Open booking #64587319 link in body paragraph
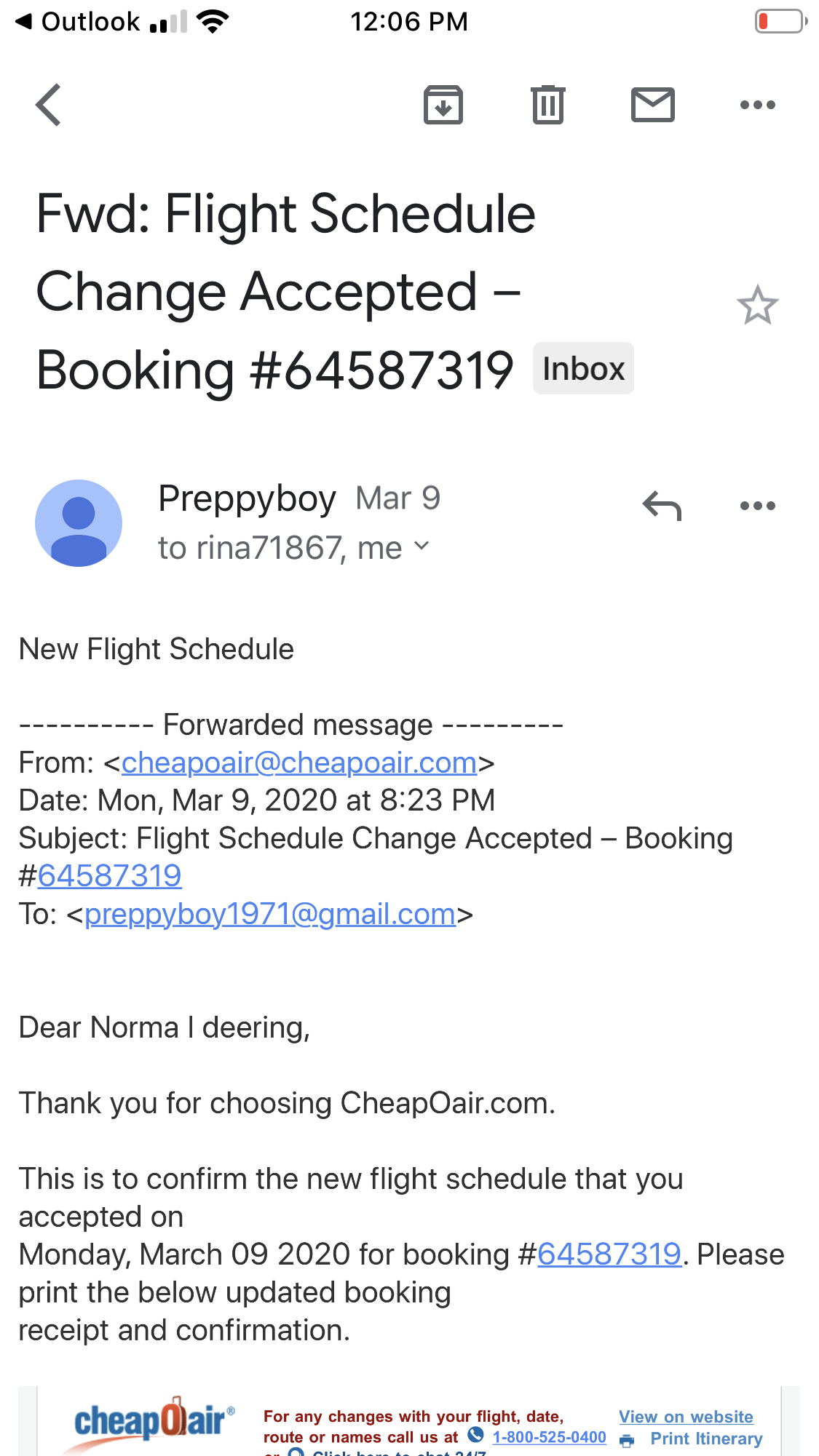 coord(609,1254)
